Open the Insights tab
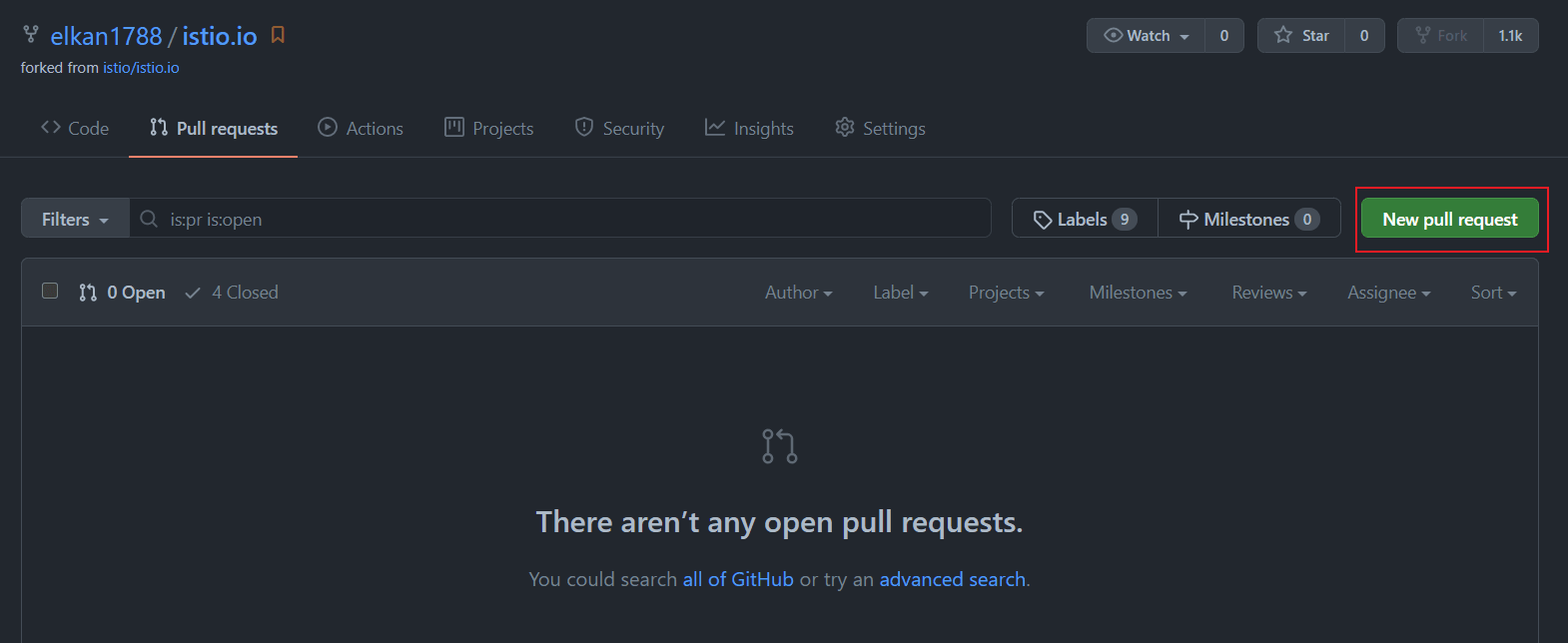This screenshot has height=643, width=1568. (x=749, y=128)
